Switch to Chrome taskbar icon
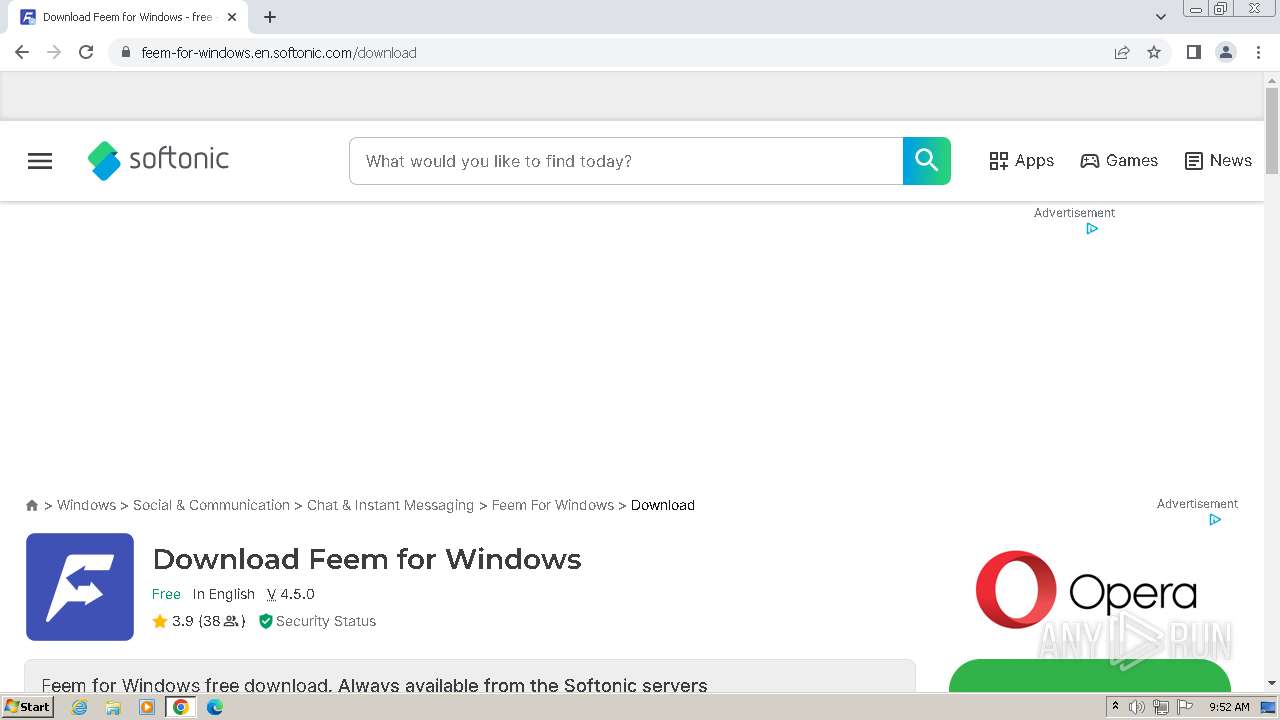 pos(181,707)
